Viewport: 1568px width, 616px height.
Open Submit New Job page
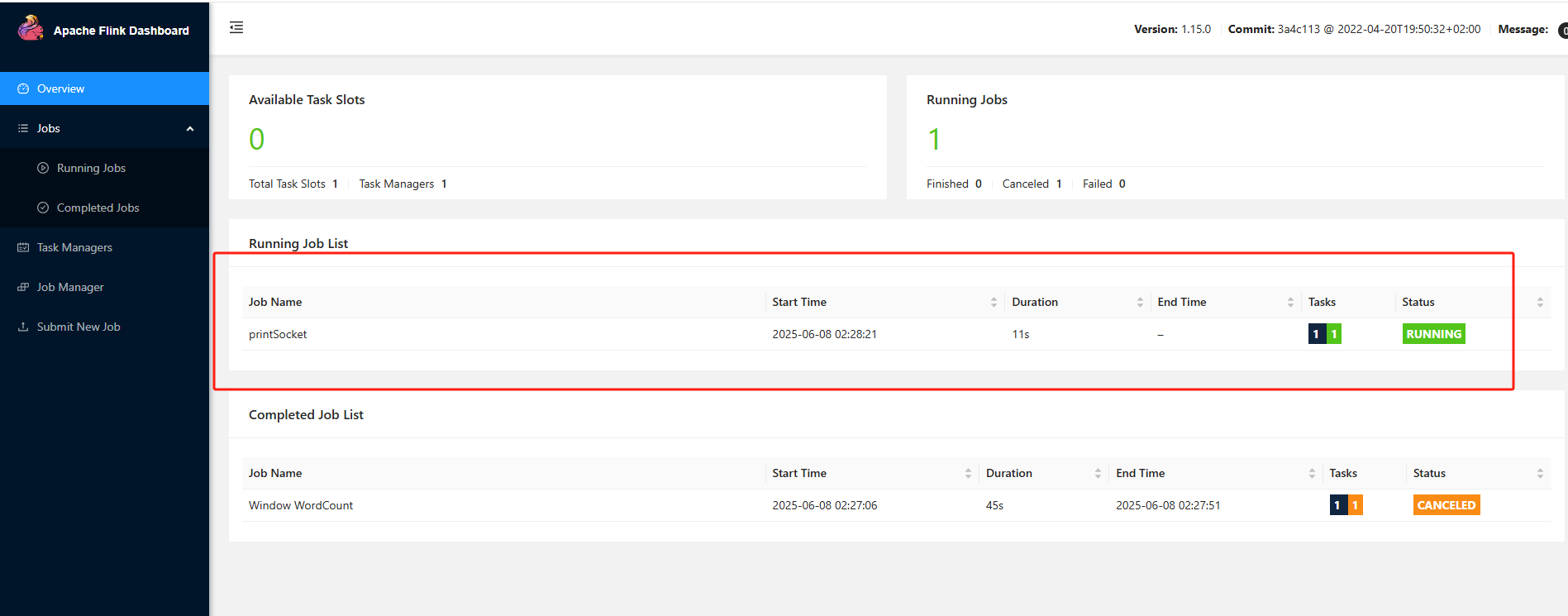(104, 327)
